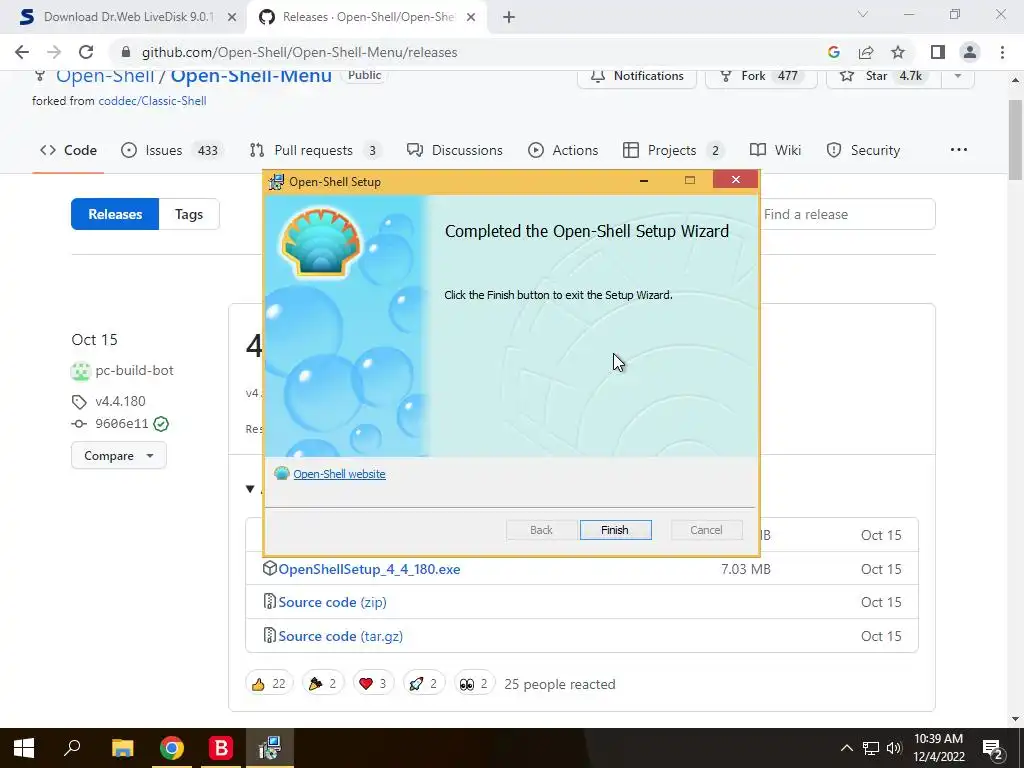Click the setup installer taskbar icon
The height and width of the screenshot is (768, 1024).
[x=270, y=748]
